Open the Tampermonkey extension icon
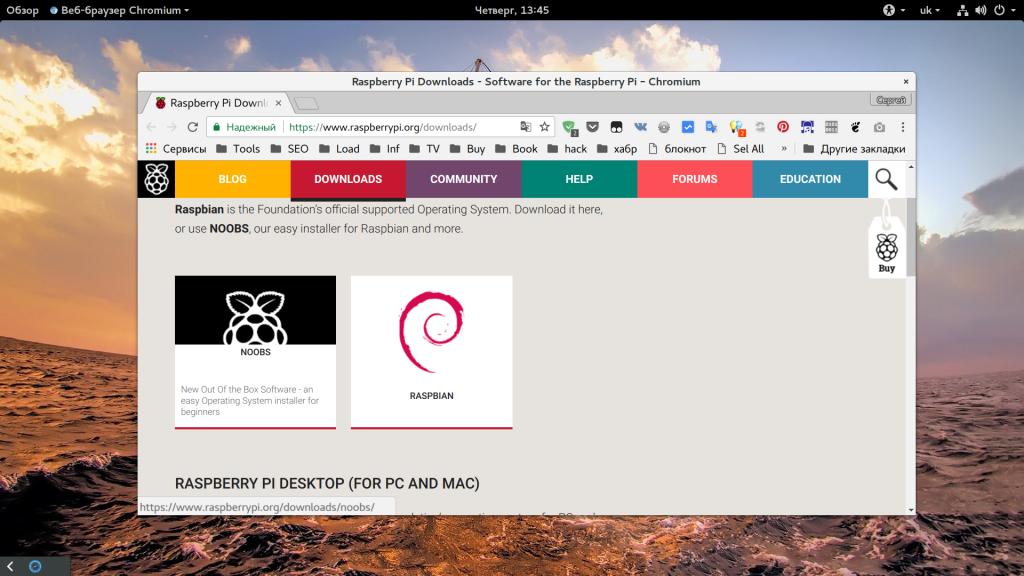 click(616, 127)
